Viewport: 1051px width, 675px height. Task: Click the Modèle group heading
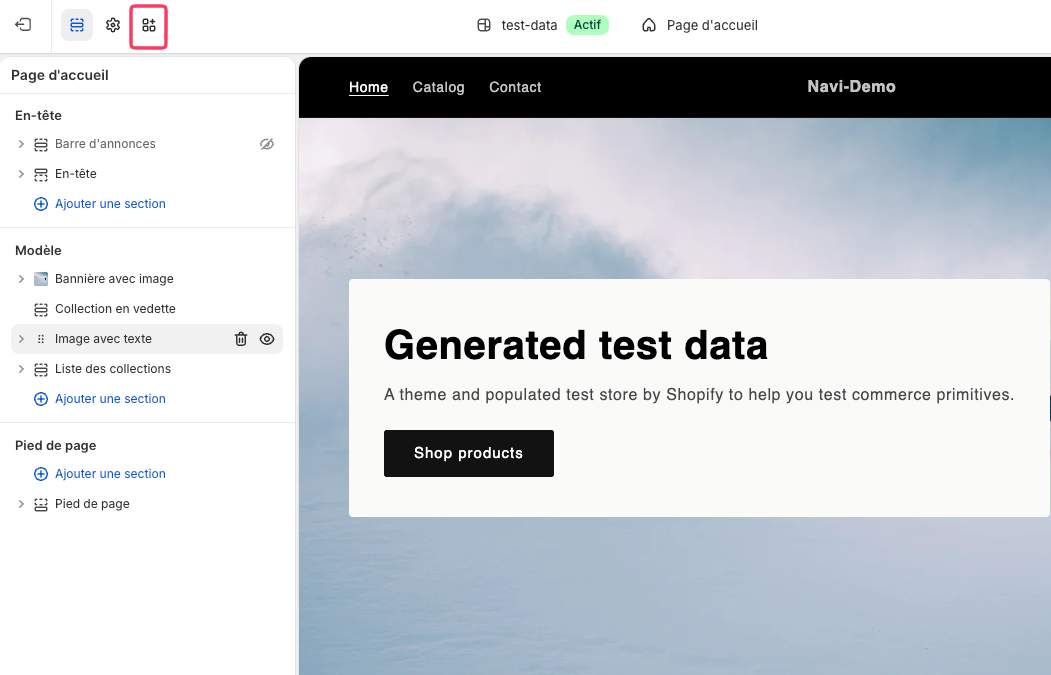click(38, 251)
